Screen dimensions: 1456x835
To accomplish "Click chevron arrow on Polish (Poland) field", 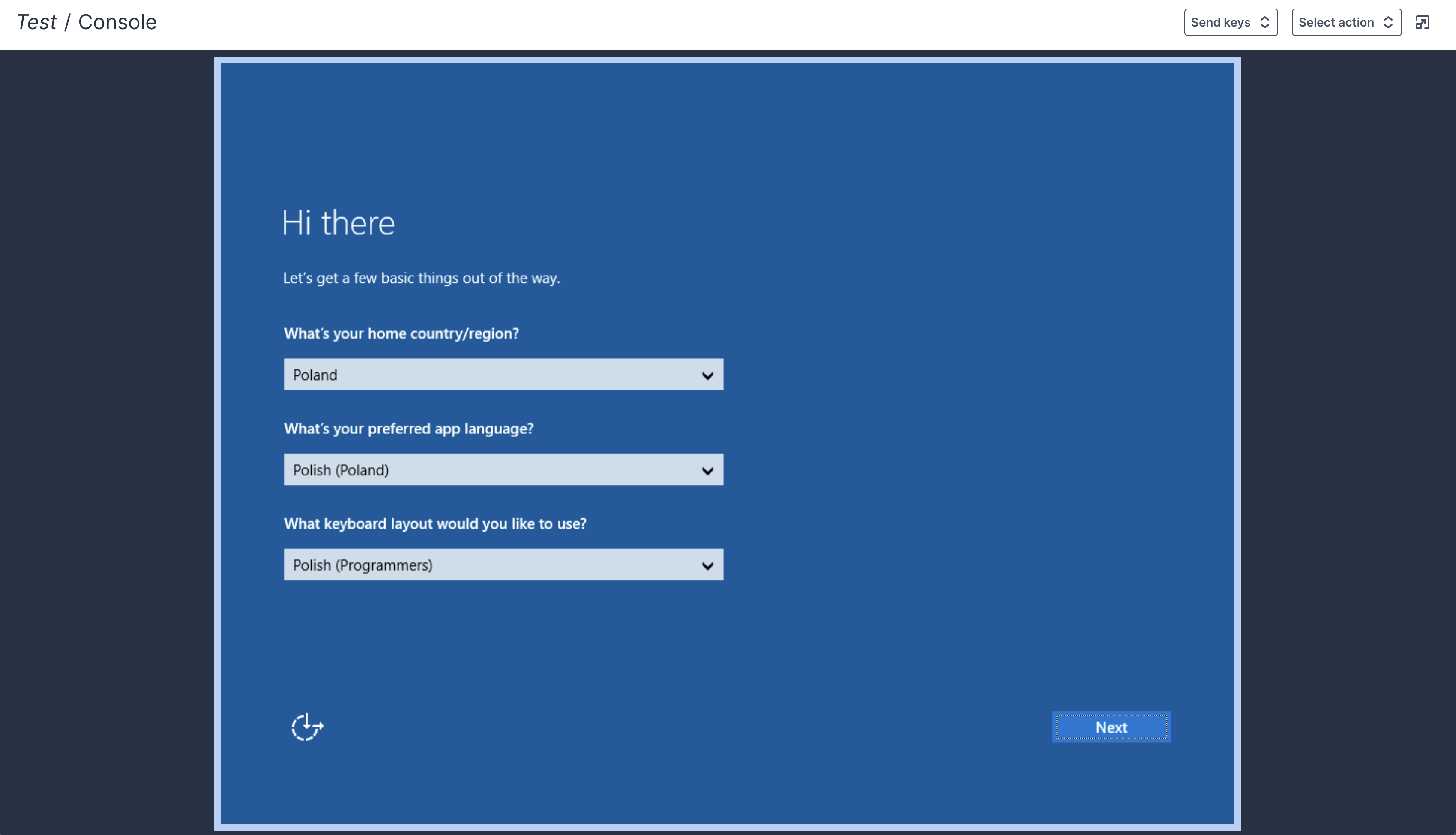I will click(x=707, y=471).
